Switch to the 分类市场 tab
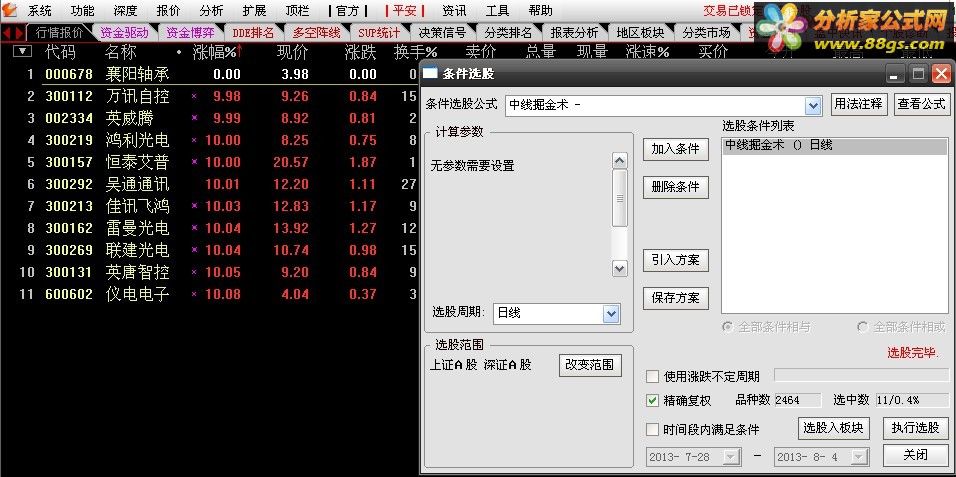This screenshot has width=956, height=477. pos(706,33)
